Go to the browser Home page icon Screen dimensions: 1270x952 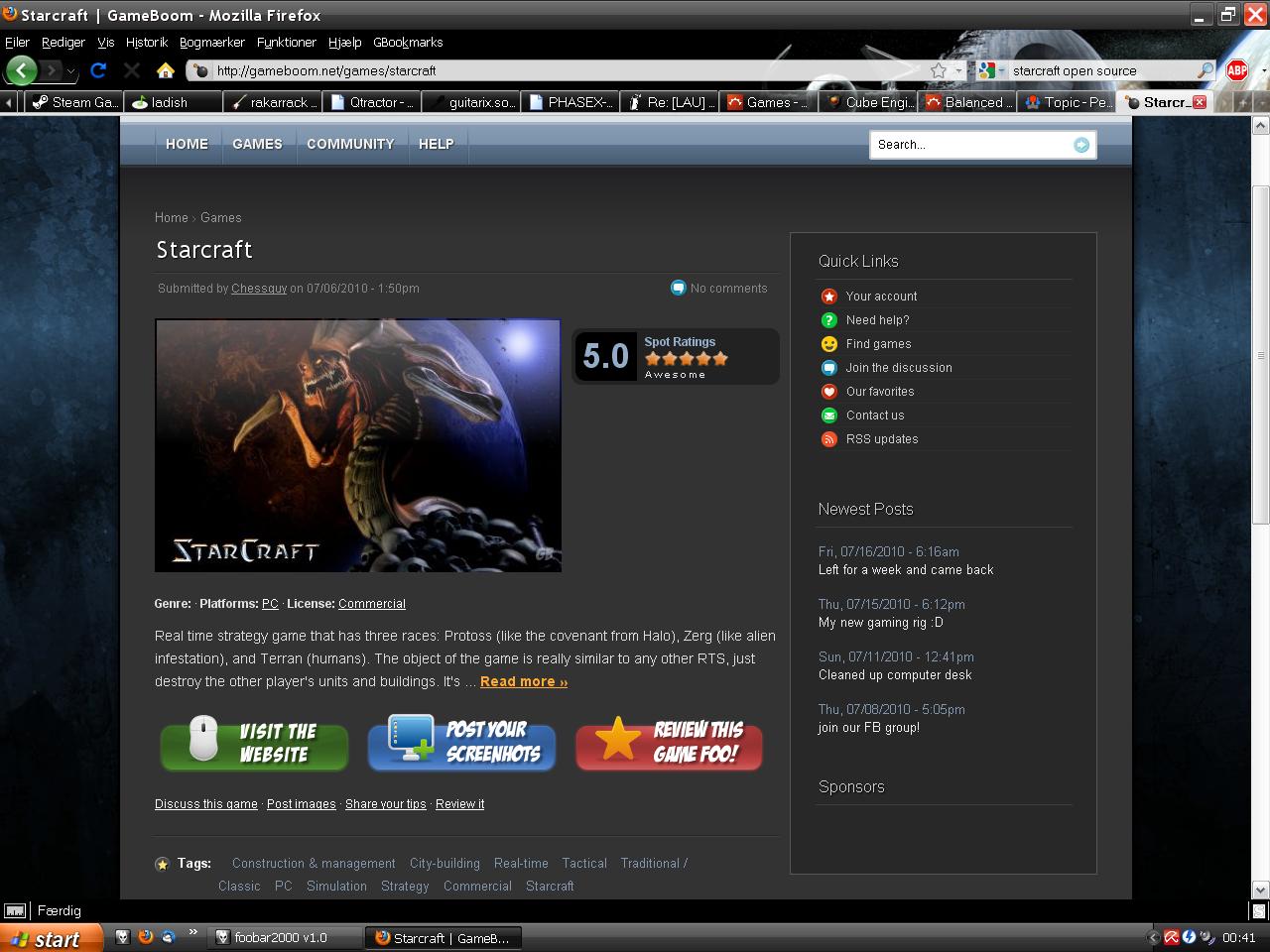166,70
